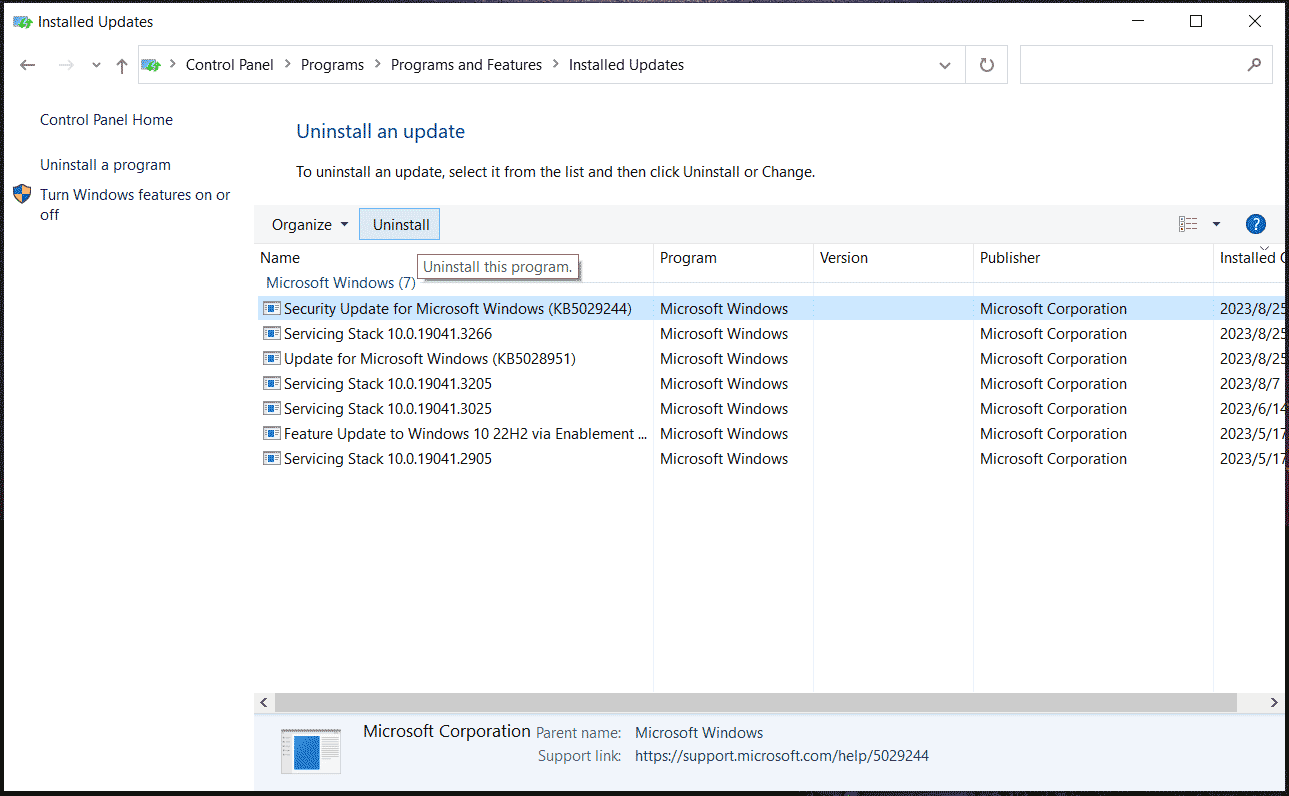
Task: Close the Installed Updates window
Action: click(1255, 21)
